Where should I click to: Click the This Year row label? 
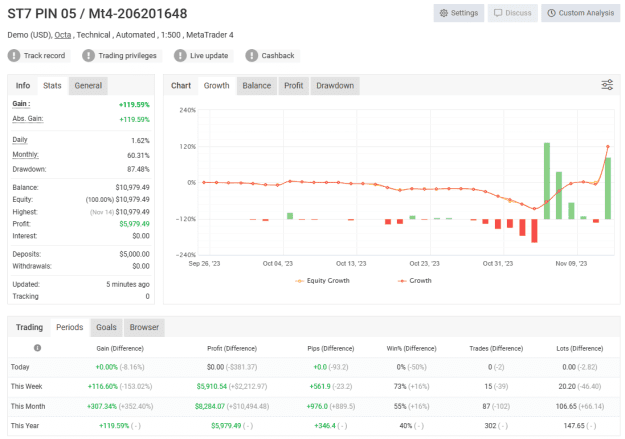click(x=25, y=426)
